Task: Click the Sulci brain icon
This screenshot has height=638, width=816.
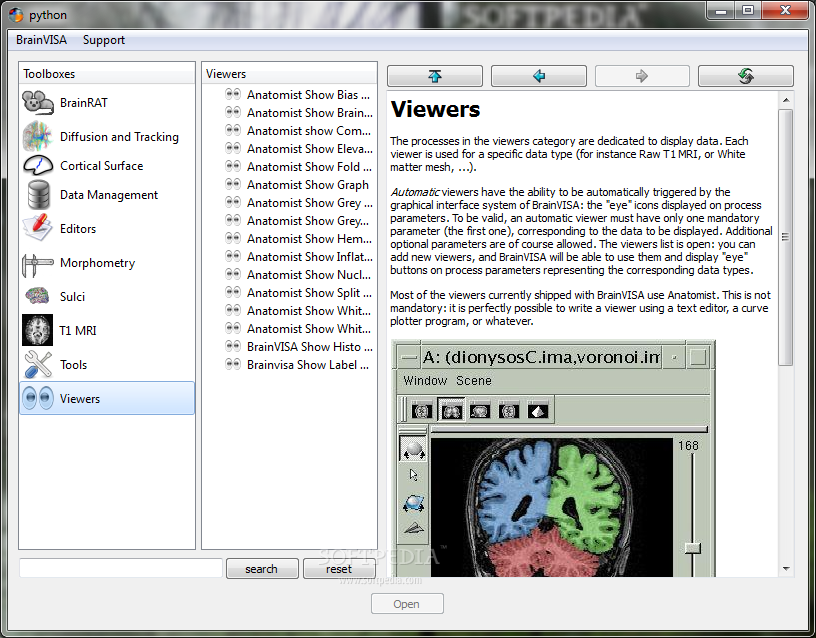Action: [x=37, y=296]
